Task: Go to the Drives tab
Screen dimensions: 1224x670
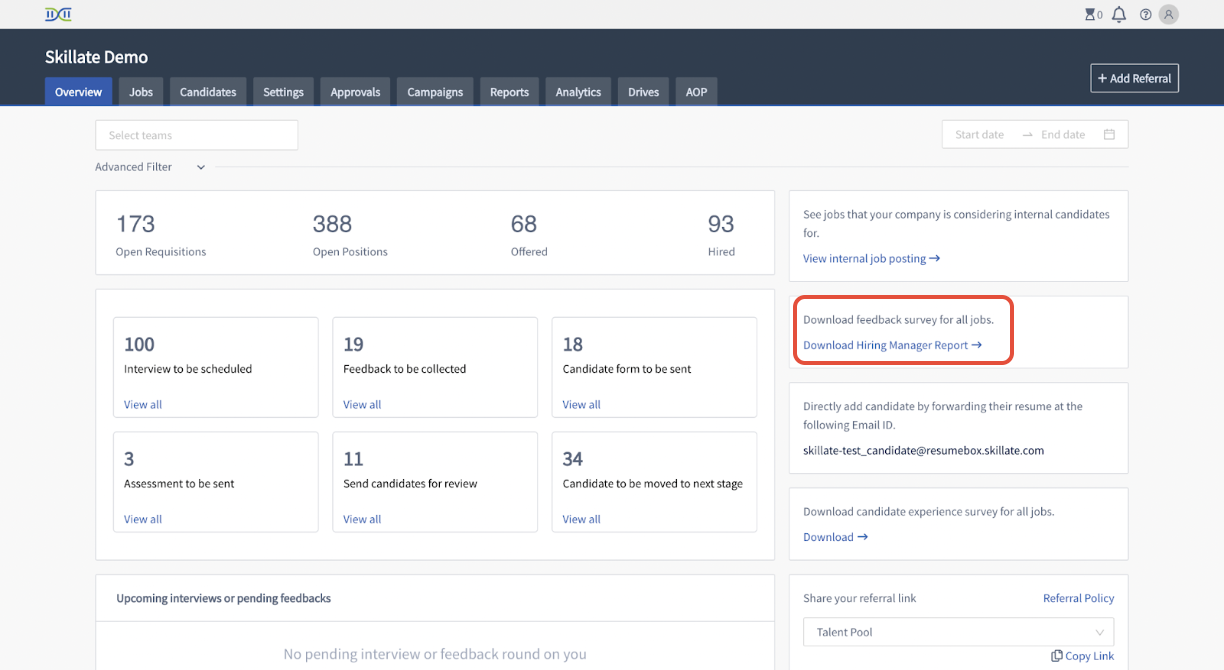Action: click(643, 91)
